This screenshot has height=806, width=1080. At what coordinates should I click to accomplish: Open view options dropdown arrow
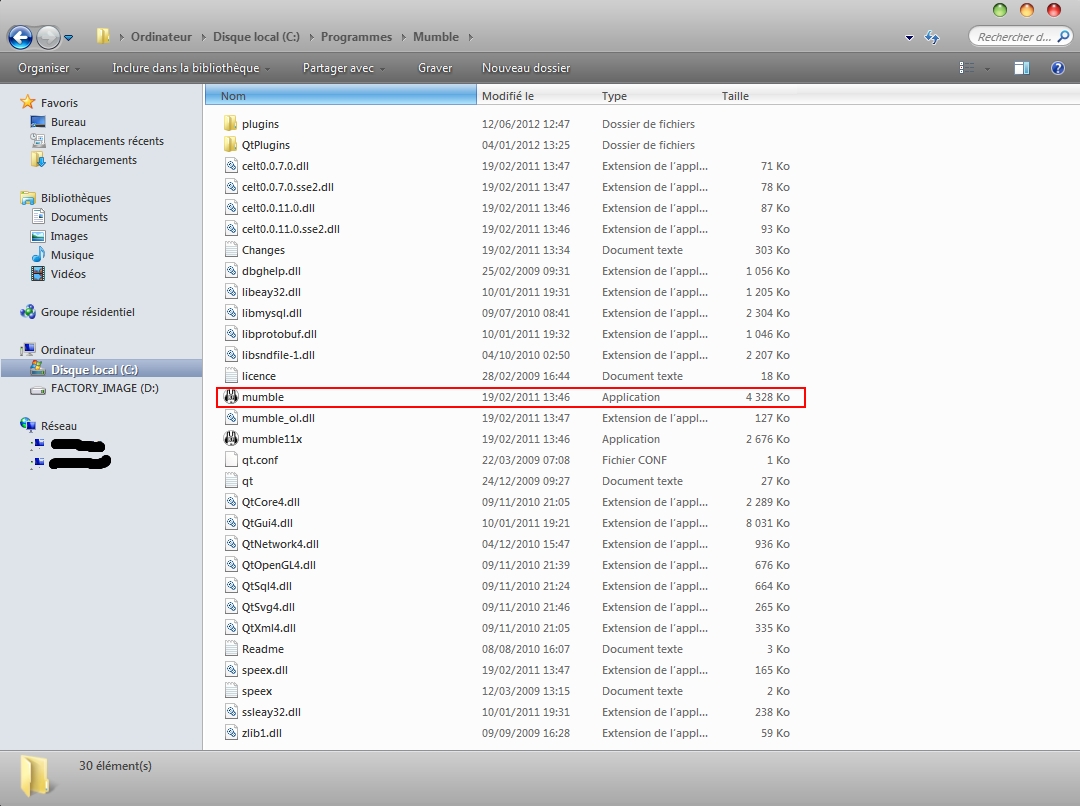click(987, 69)
